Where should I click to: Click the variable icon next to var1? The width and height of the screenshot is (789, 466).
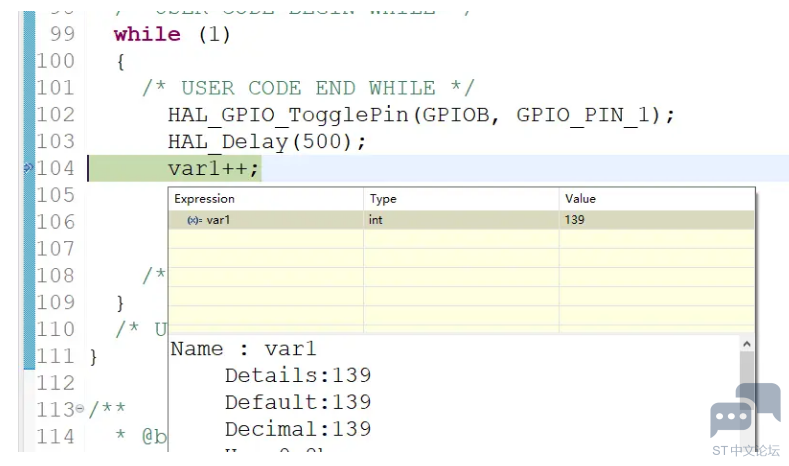(x=194, y=220)
